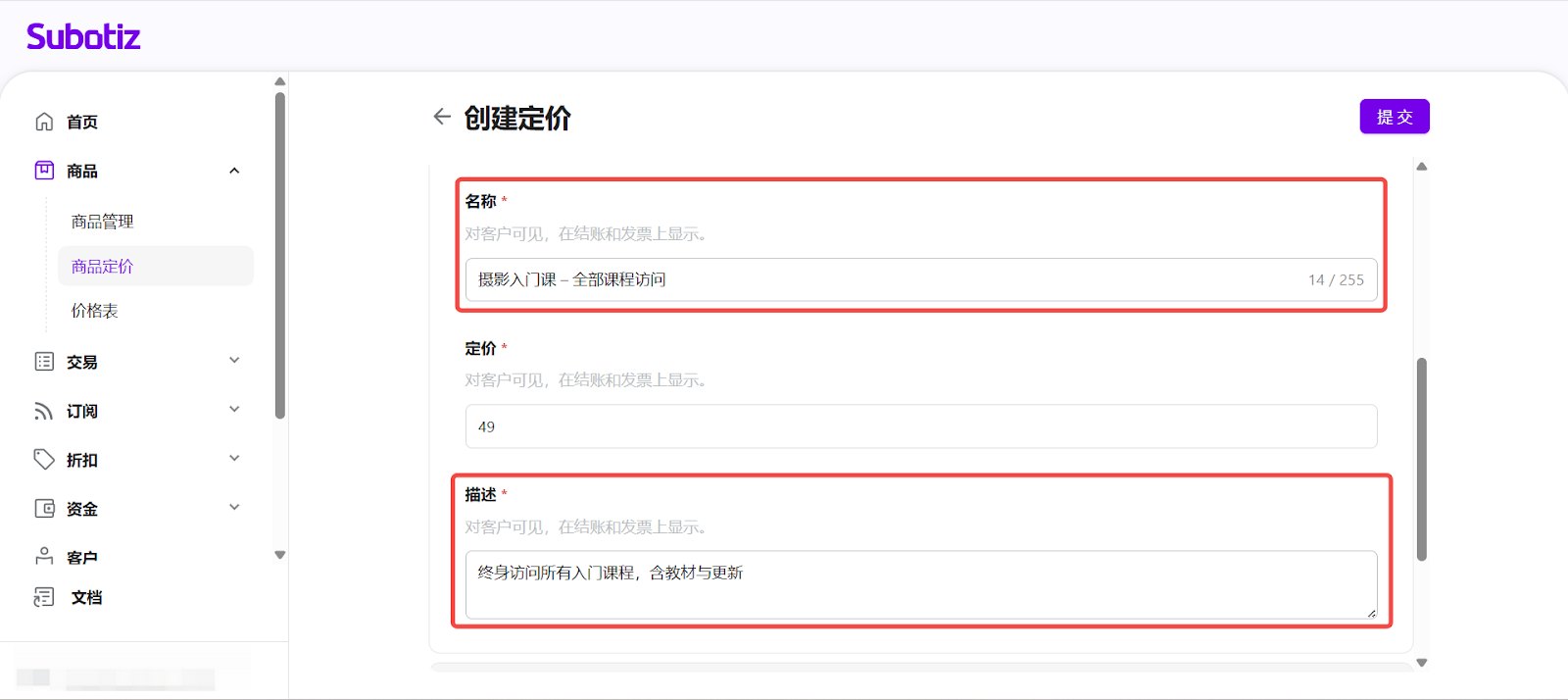Click the back arrow beside 创建定价
Image resolution: width=1568 pixels, height=700 pixels.
click(x=442, y=117)
